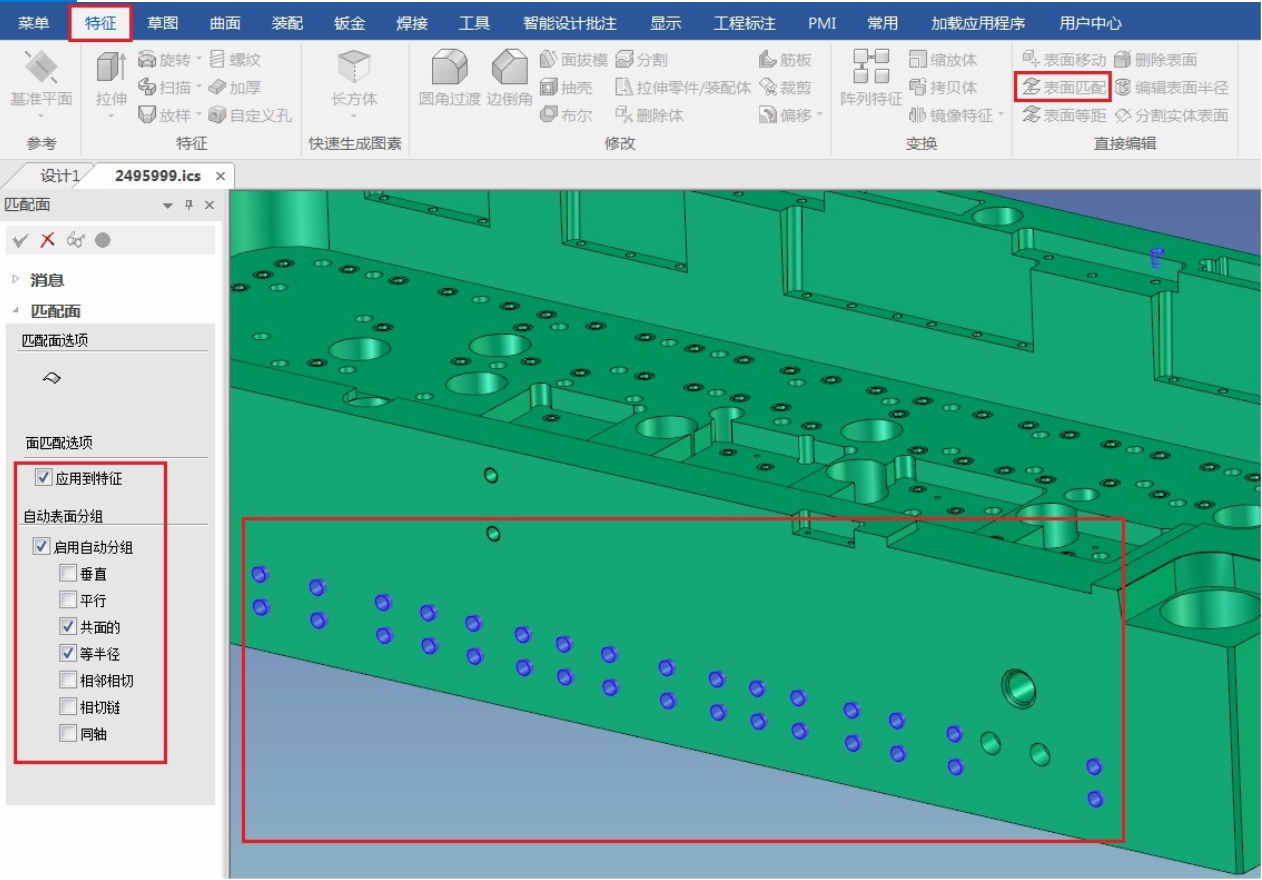The image size is (1262, 880).
Task: Close the 2495999.ics document tab
Action: pyautogui.click(x=220, y=176)
